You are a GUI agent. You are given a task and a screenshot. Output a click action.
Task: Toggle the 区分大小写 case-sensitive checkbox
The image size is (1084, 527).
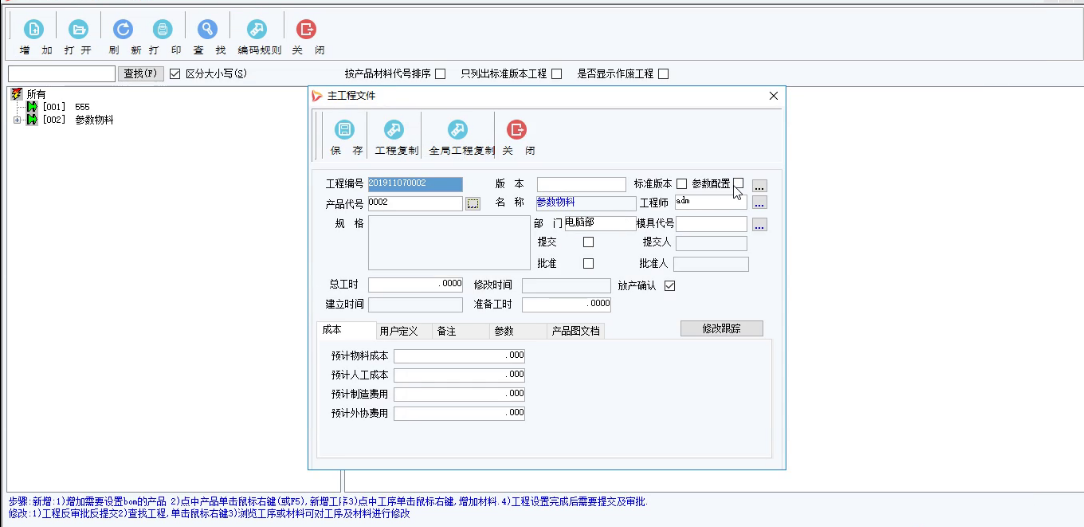(x=175, y=74)
